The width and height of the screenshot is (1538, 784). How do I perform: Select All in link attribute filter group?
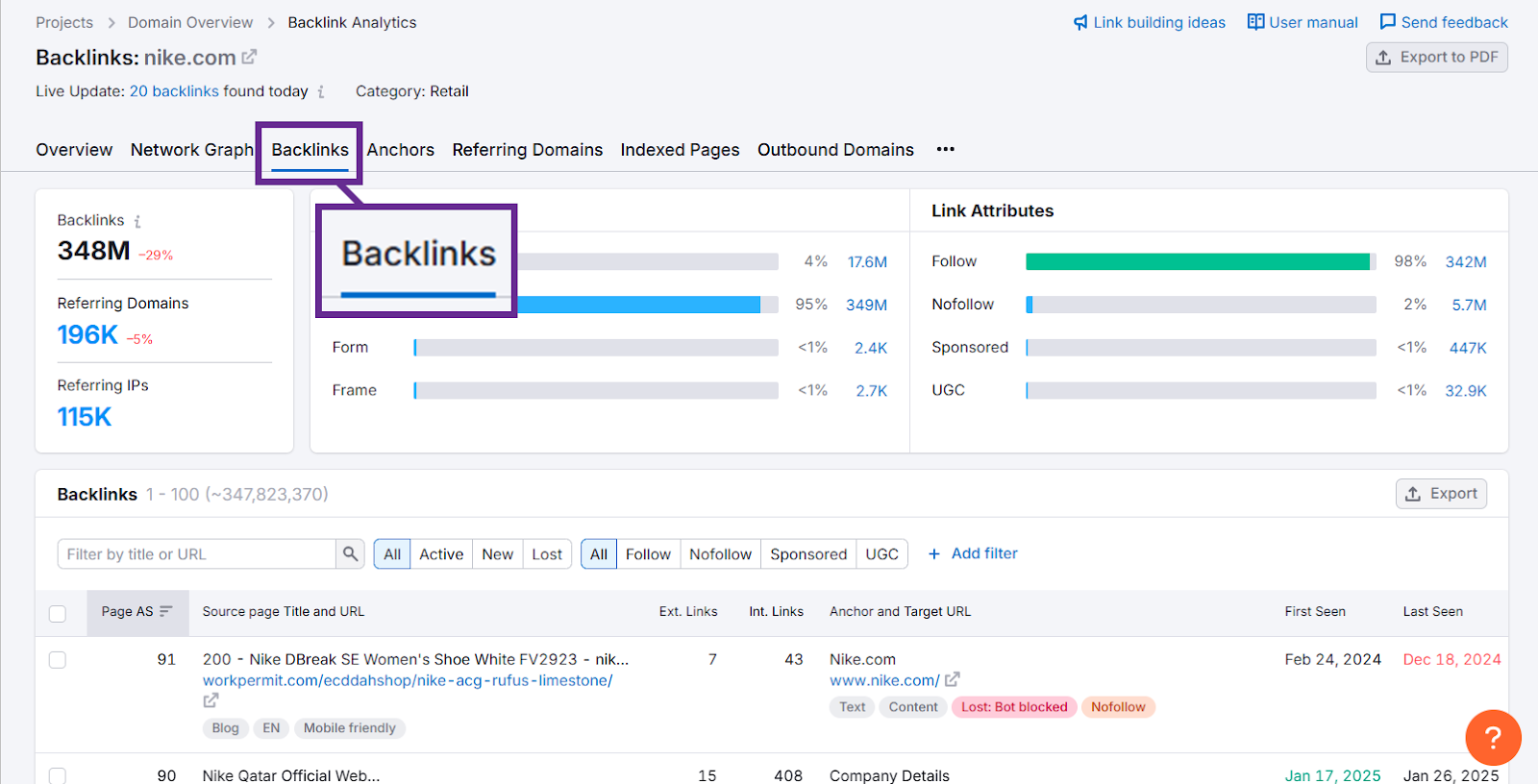(x=599, y=554)
